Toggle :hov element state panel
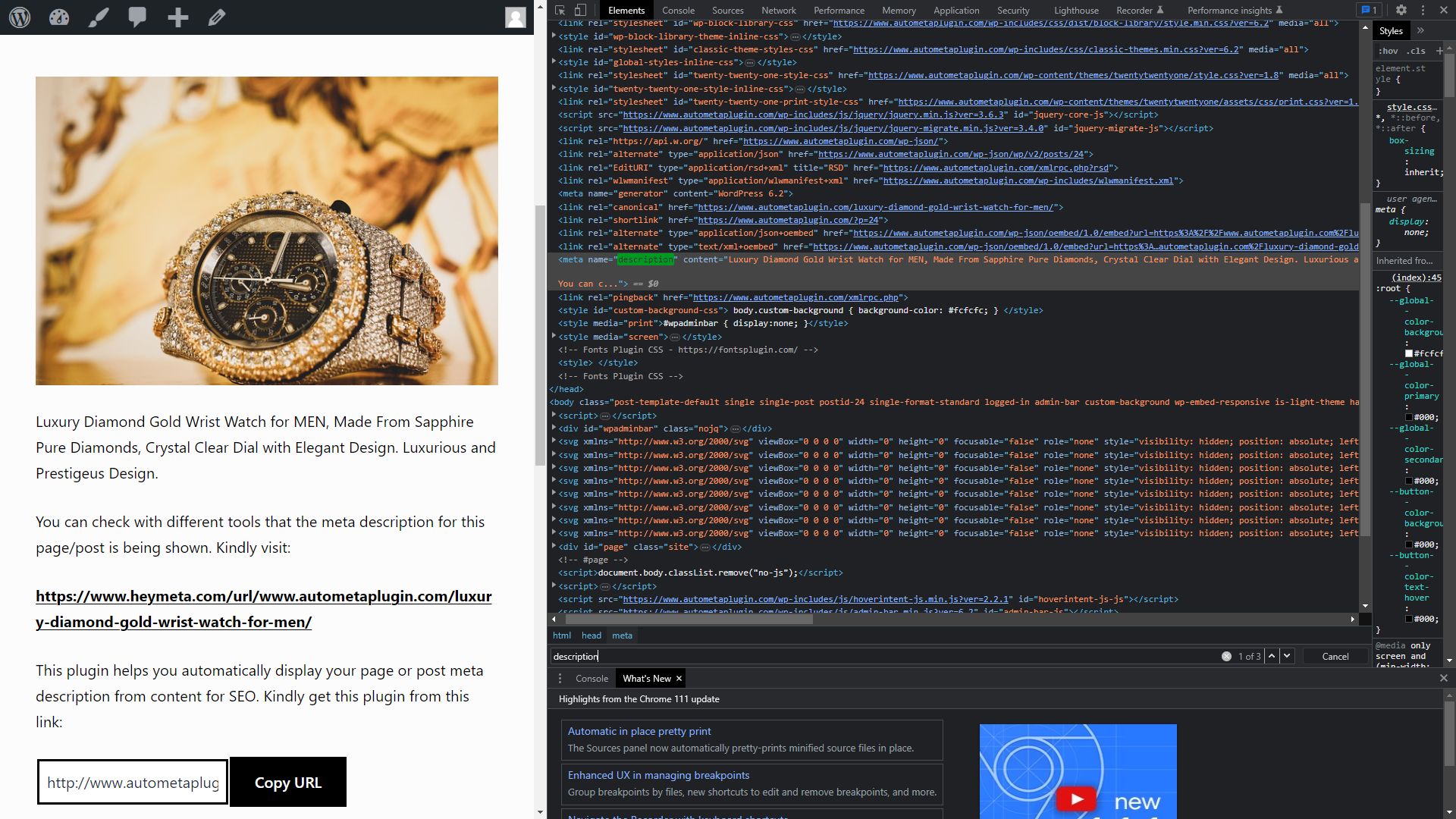Viewport: 1456px width, 819px height. tap(1388, 51)
